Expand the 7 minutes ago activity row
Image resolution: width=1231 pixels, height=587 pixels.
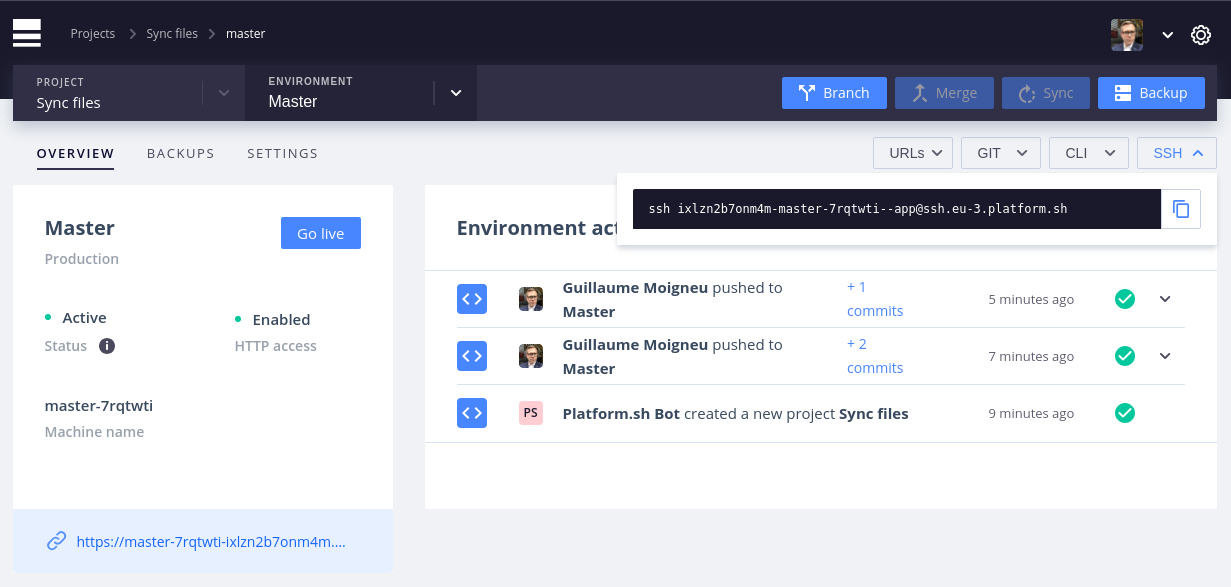(1165, 356)
